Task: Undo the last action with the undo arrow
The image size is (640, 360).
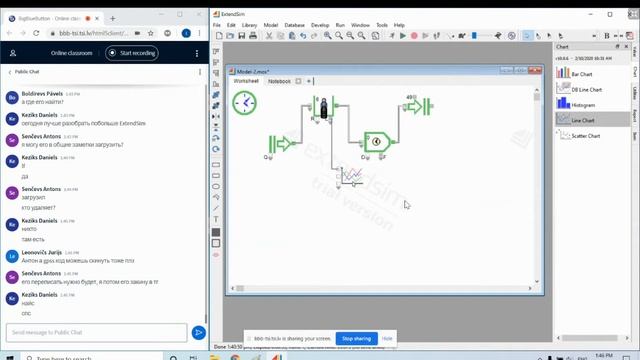Action: pos(303,36)
